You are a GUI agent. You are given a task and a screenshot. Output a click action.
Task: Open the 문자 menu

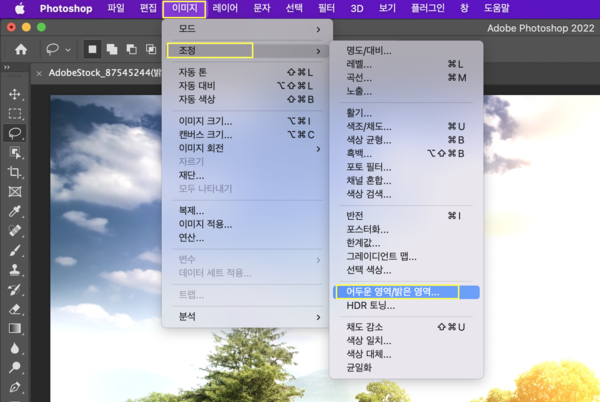262,8
